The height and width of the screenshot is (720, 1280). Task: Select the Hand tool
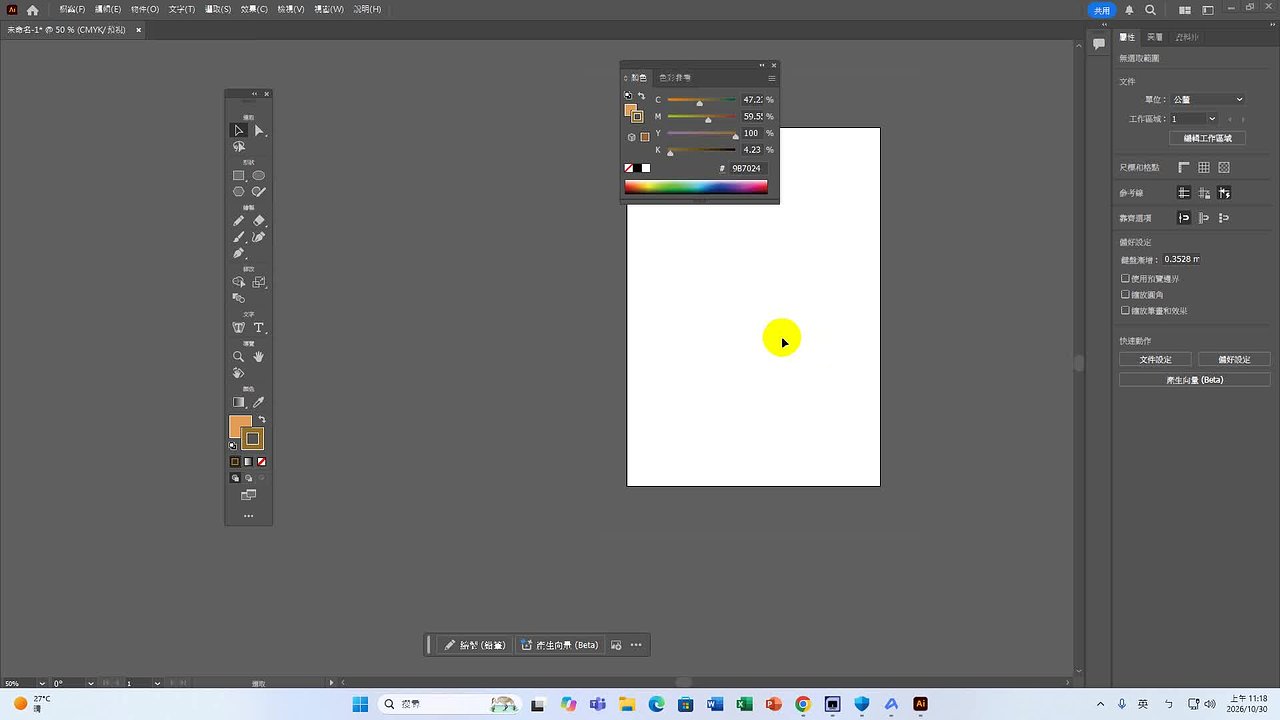coord(259,357)
